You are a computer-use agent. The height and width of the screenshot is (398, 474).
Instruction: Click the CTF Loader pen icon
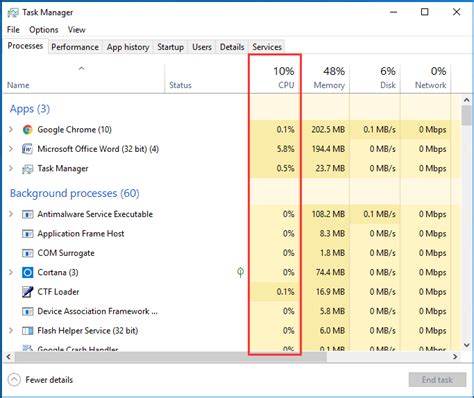(x=27, y=292)
